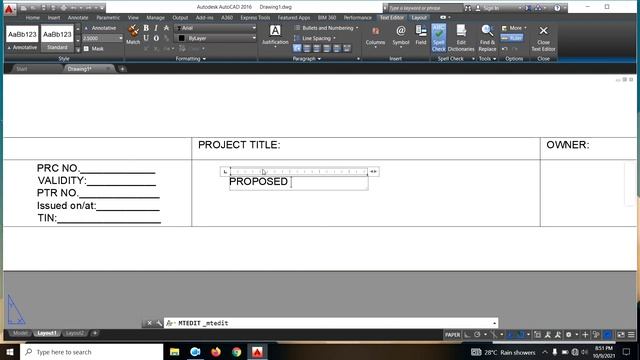Open the Manage ribbon tab
This screenshot has width=640, height=360.
point(156,18)
